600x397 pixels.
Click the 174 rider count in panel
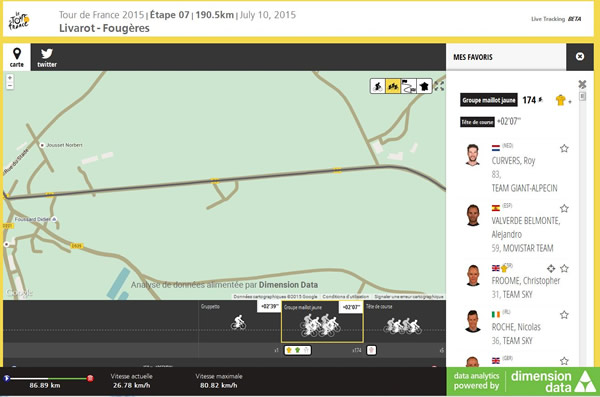(x=529, y=100)
